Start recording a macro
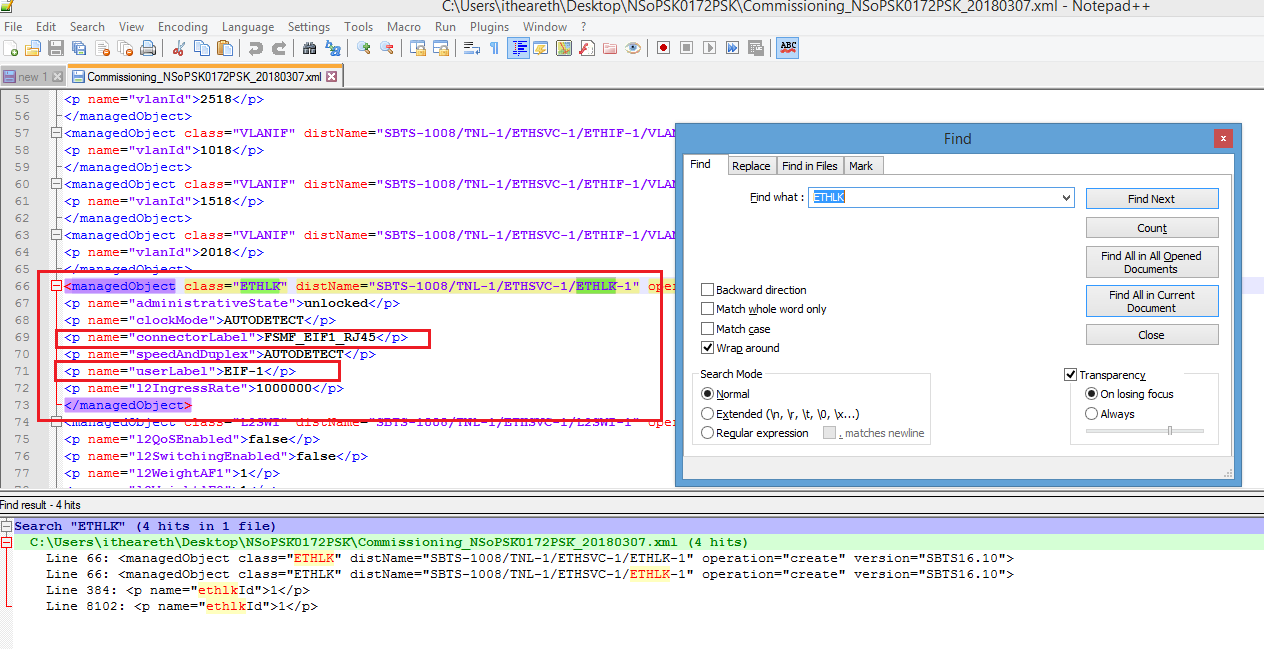The image size is (1264, 649). pos(664,47)
